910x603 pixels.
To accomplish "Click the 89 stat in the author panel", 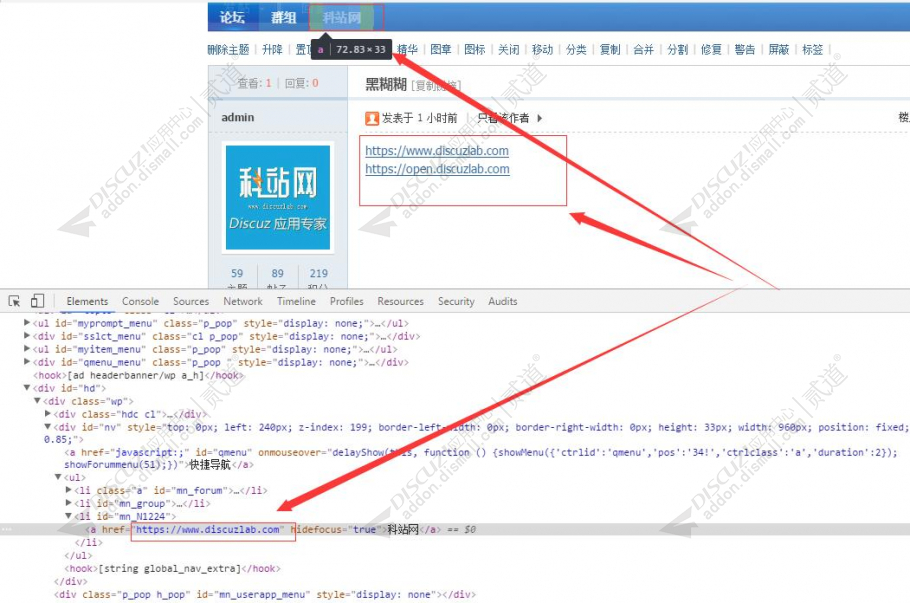I will point(277,273).
